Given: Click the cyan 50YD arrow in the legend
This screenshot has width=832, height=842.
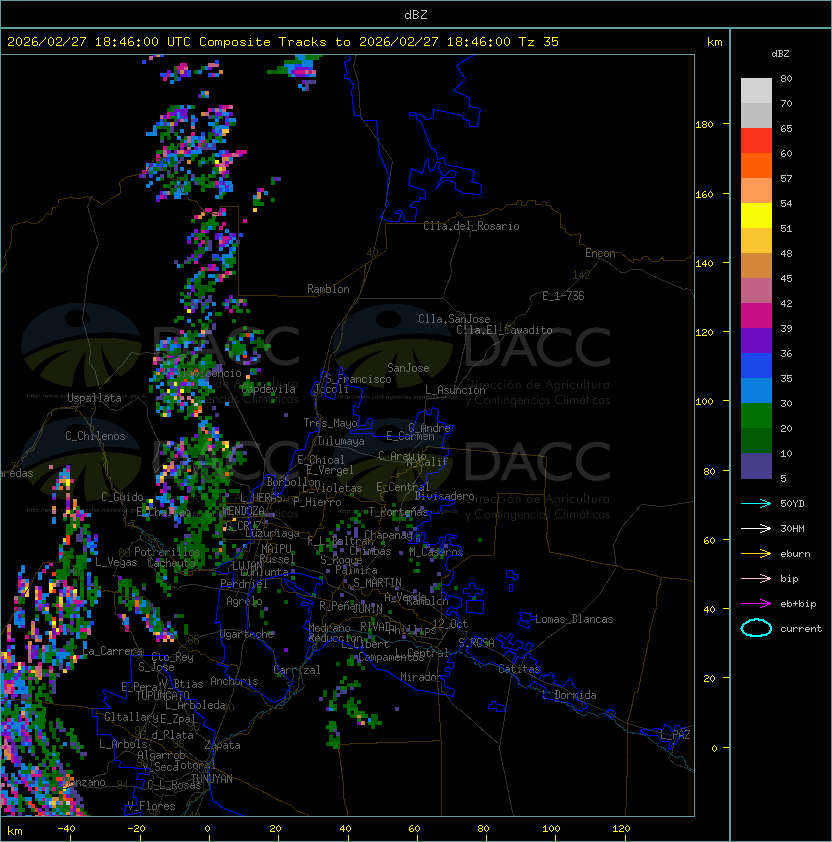Looking at the screenshot, I should click(756, 503).
